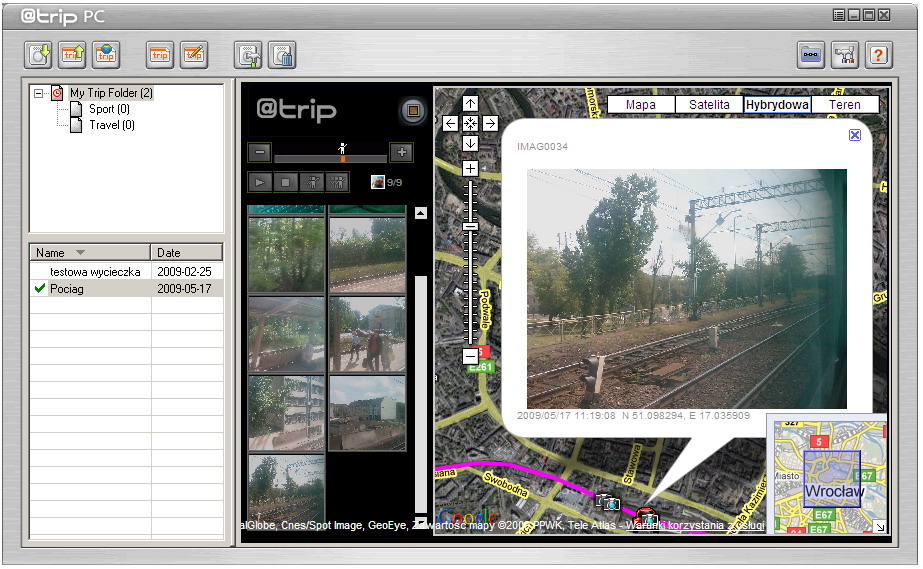Zoom in the map with the plus button
This screenshot has width=923, height=569.
pos(470,169)
